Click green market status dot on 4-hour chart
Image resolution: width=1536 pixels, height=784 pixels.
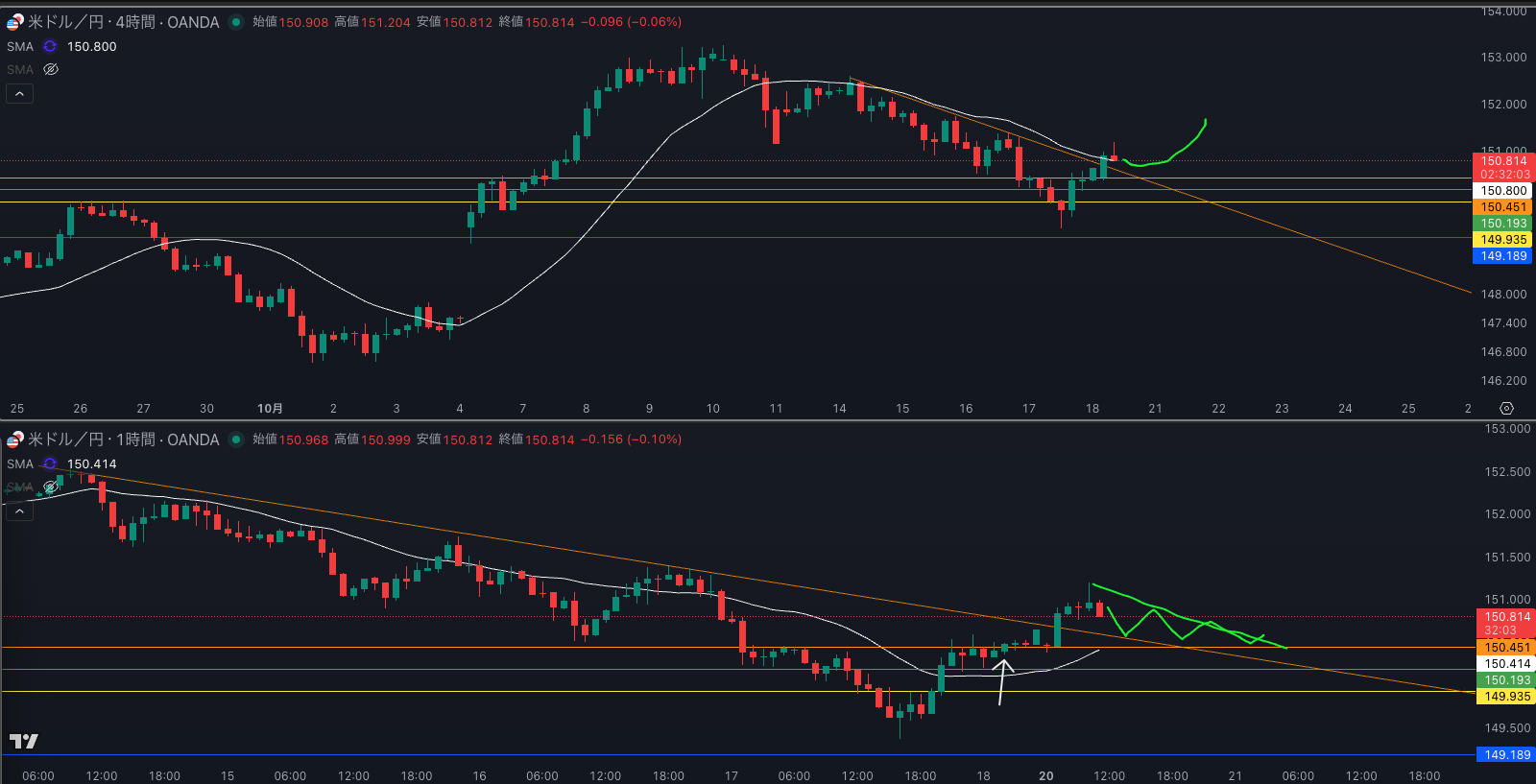[236, 22]
